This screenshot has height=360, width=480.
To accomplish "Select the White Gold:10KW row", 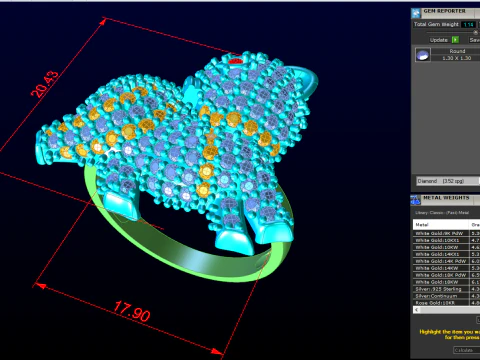I will (446, 247).
